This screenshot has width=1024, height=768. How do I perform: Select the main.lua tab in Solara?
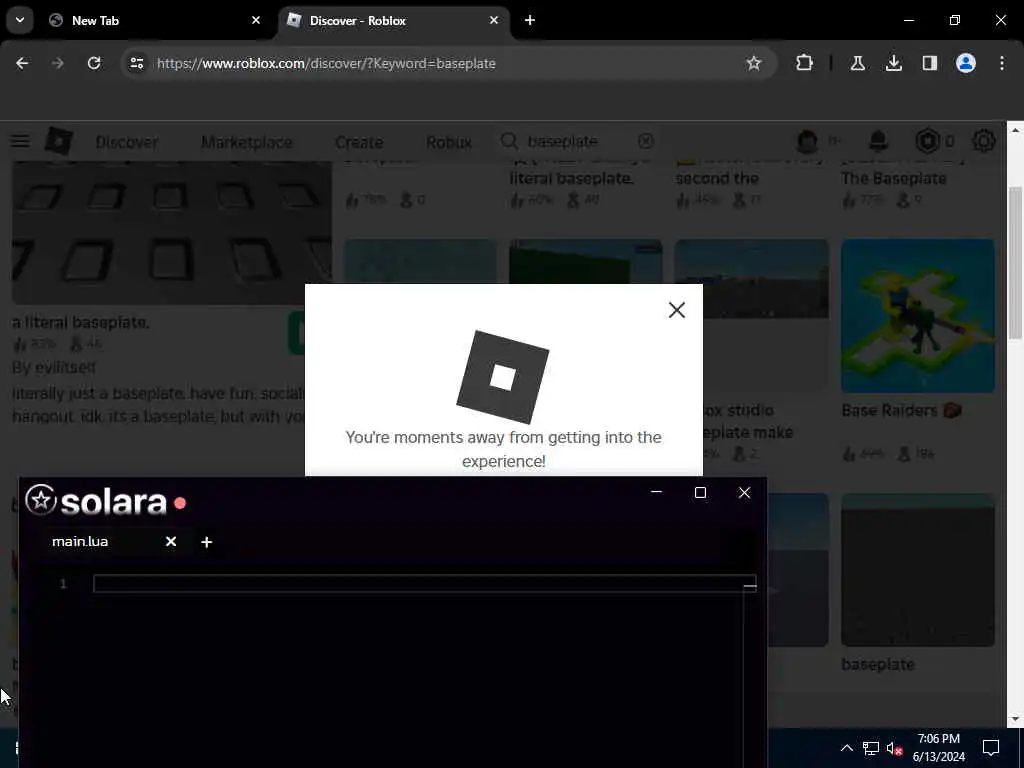click(x=80, y=542)
